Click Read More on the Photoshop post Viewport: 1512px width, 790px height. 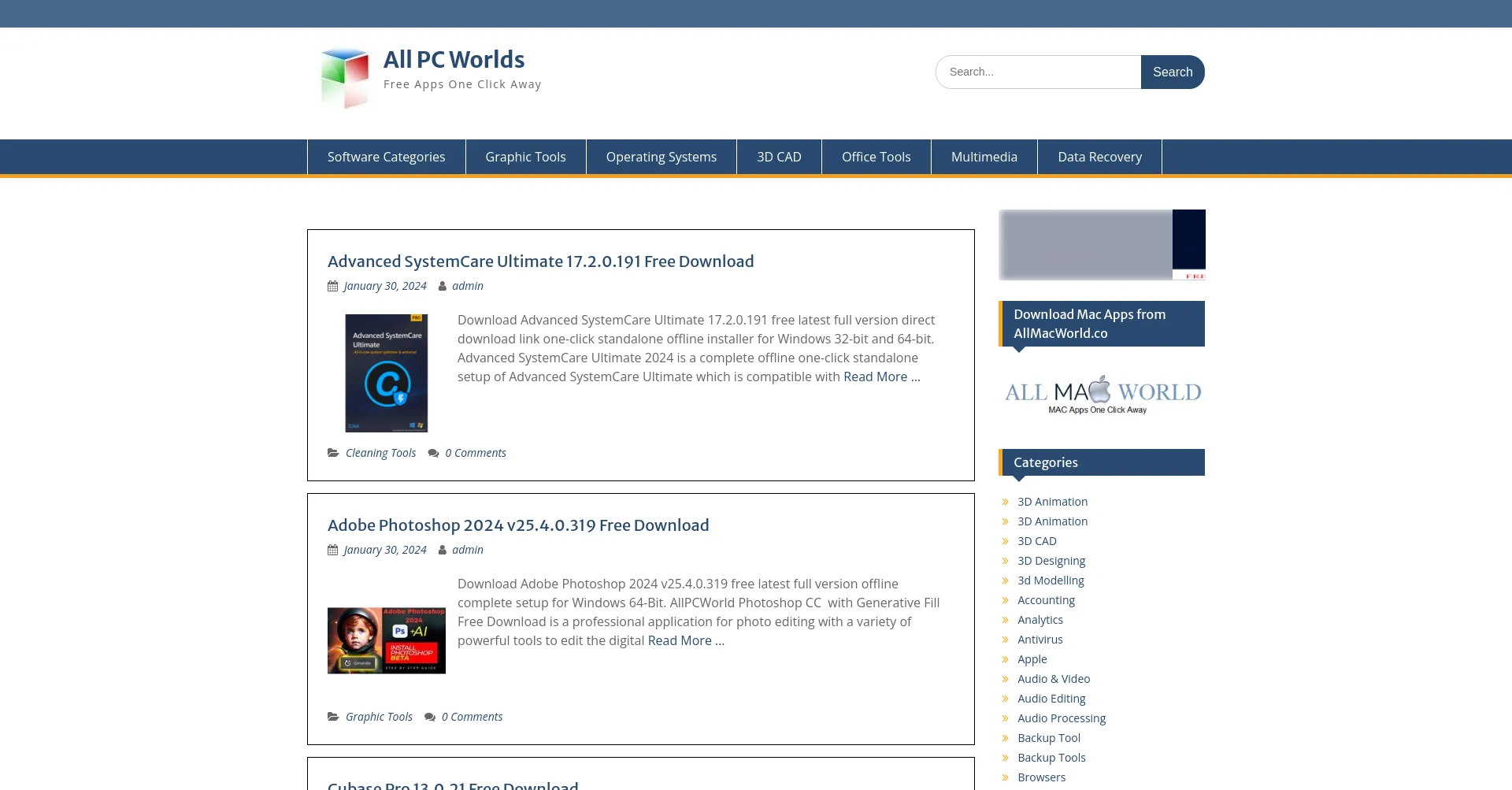pos(686,640)
